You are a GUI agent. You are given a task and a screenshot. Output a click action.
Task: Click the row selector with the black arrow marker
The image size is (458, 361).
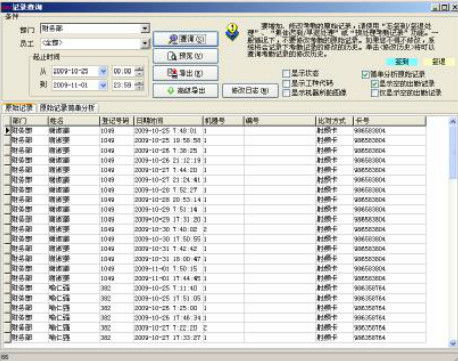(x=7, y=131)
